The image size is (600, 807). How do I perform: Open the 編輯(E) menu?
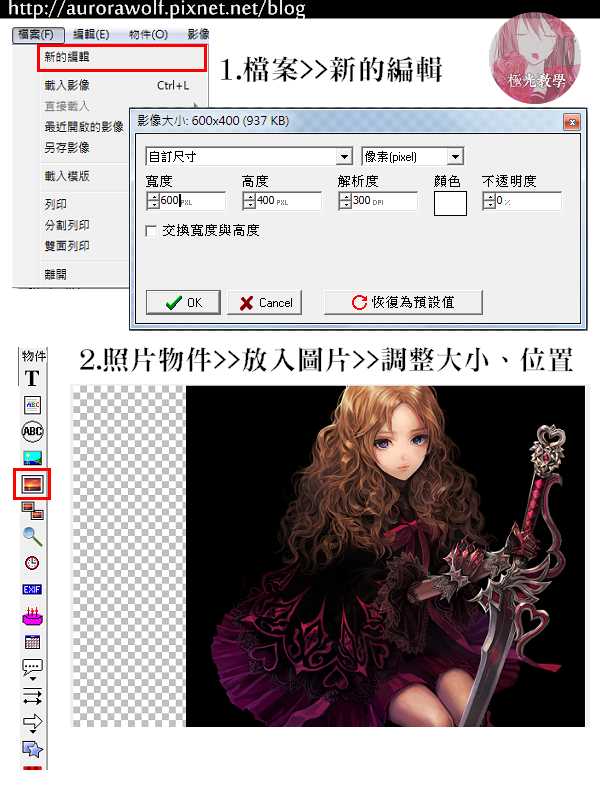[x=91, y=34]
